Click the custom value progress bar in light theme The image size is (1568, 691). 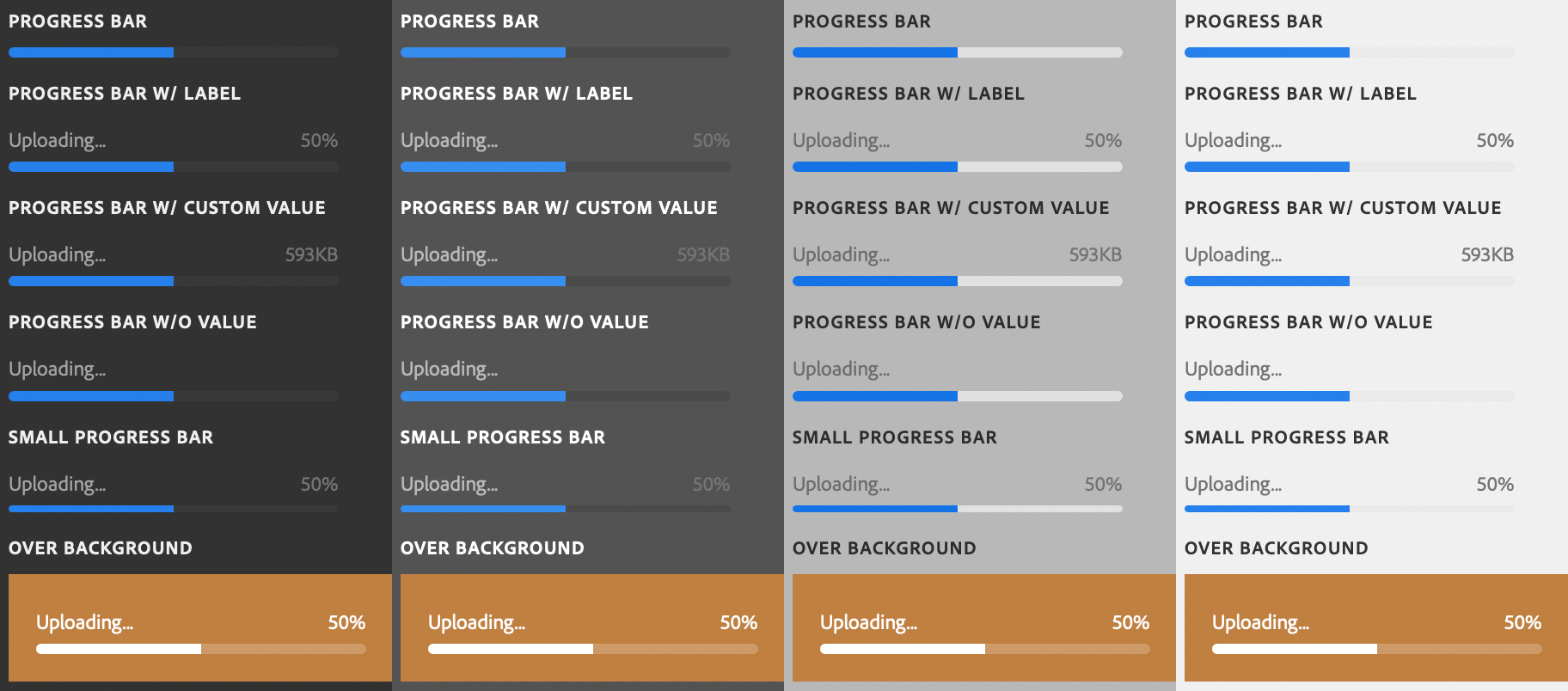(957, 281)
